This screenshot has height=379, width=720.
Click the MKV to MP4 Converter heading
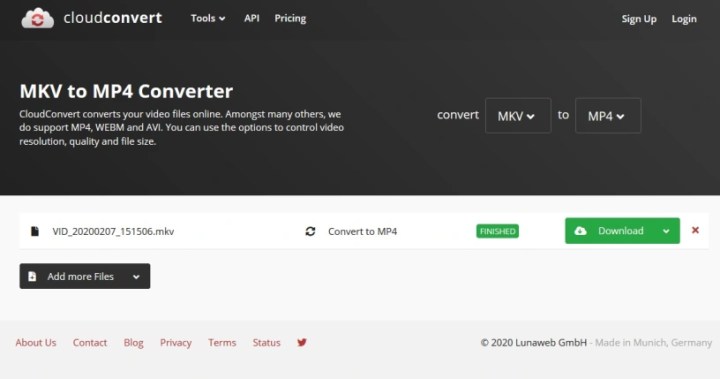point(126,91)
